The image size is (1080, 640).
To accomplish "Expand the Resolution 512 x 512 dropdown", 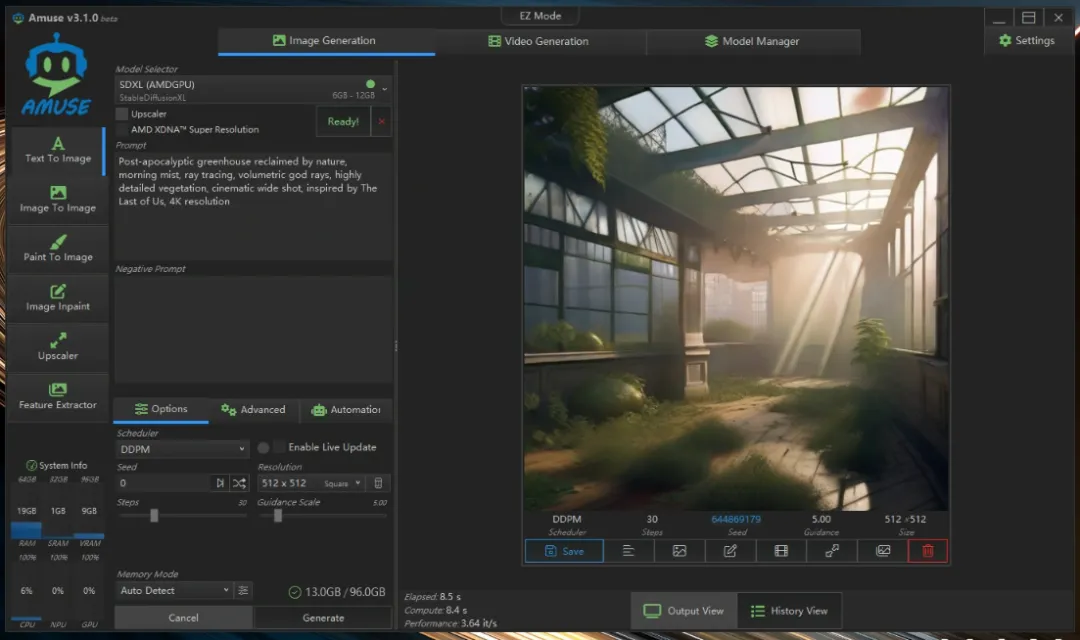I will pyautogui.click(x=311, y=483).
